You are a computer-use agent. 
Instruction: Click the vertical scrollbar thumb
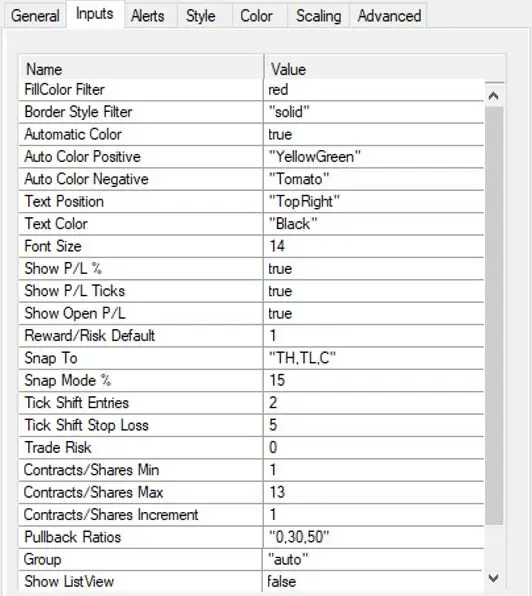click(x=494, y=315)
